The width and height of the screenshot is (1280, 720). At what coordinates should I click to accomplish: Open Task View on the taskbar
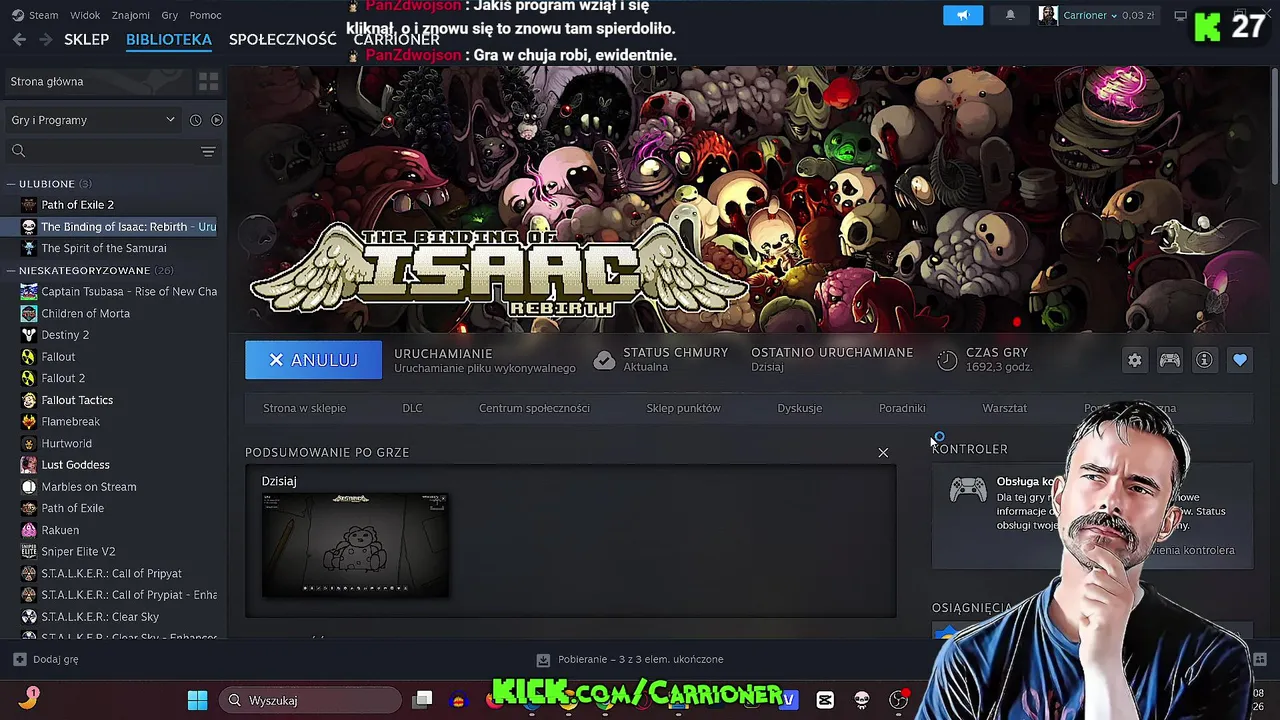423,700
